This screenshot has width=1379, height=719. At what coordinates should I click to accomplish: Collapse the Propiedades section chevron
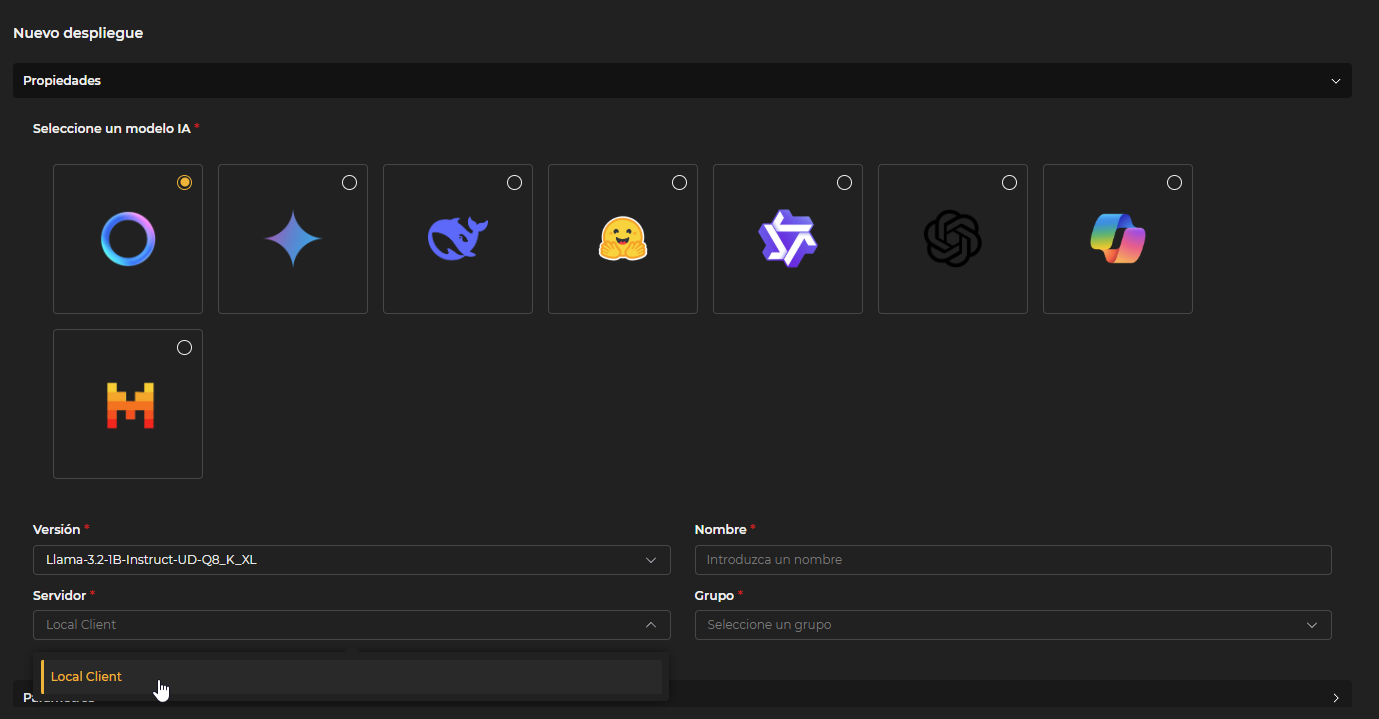click(x=1336, y=81)
